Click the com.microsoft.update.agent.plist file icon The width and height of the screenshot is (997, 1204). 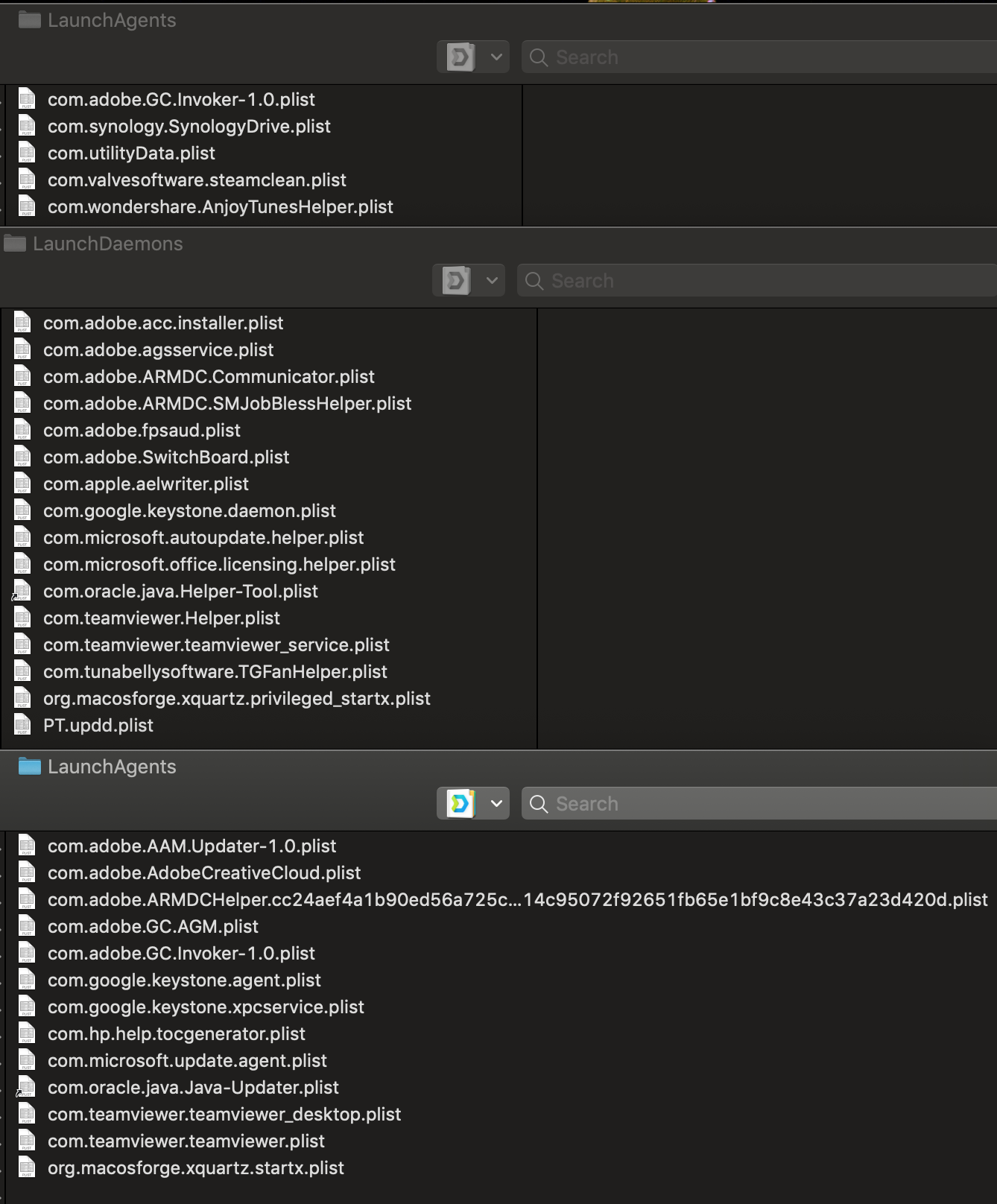(x=27, y=1060)
